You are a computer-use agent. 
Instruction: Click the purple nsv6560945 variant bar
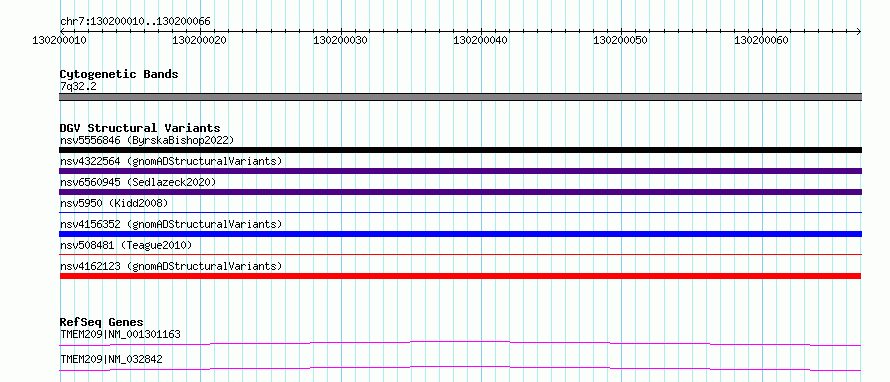click(x=460, y=192)
